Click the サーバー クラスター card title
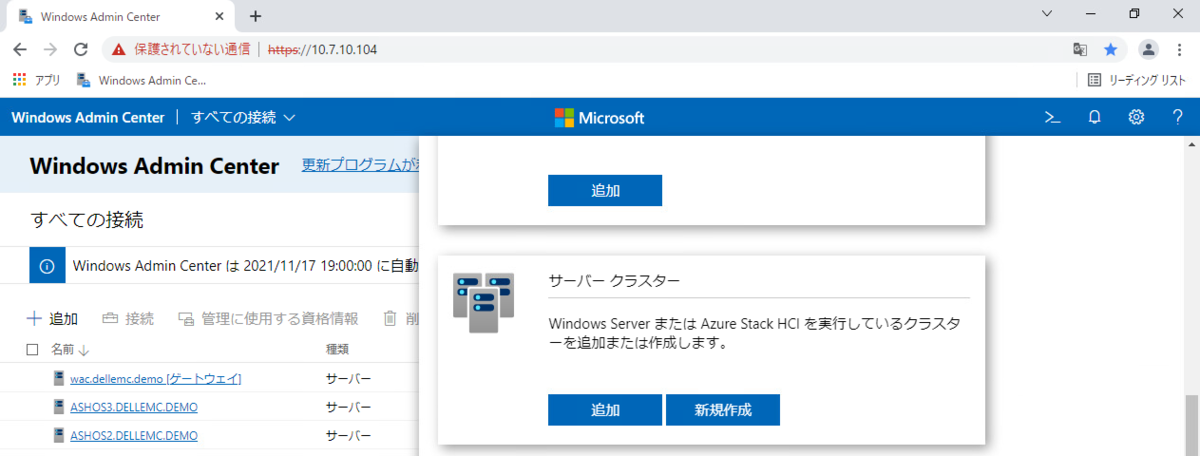1200x456 pixels. coord(614,279)
